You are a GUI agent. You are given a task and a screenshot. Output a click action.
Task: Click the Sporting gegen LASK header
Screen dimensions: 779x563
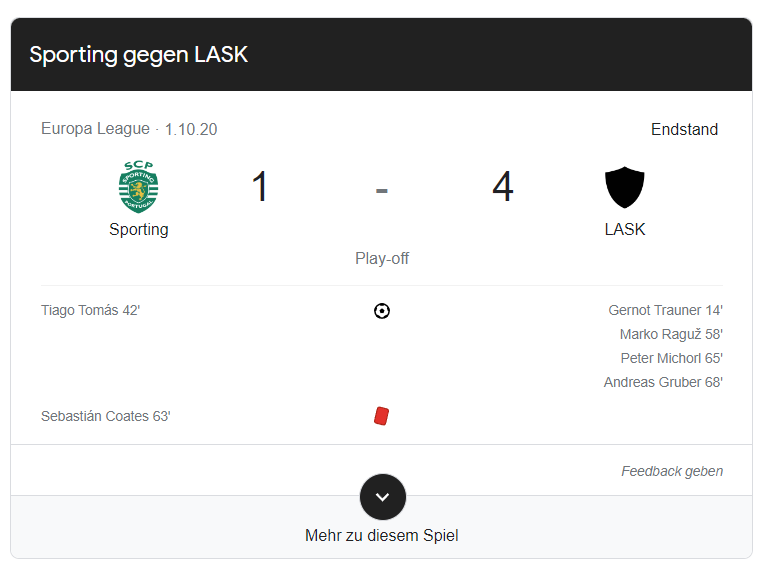click(x=139, y=55)
